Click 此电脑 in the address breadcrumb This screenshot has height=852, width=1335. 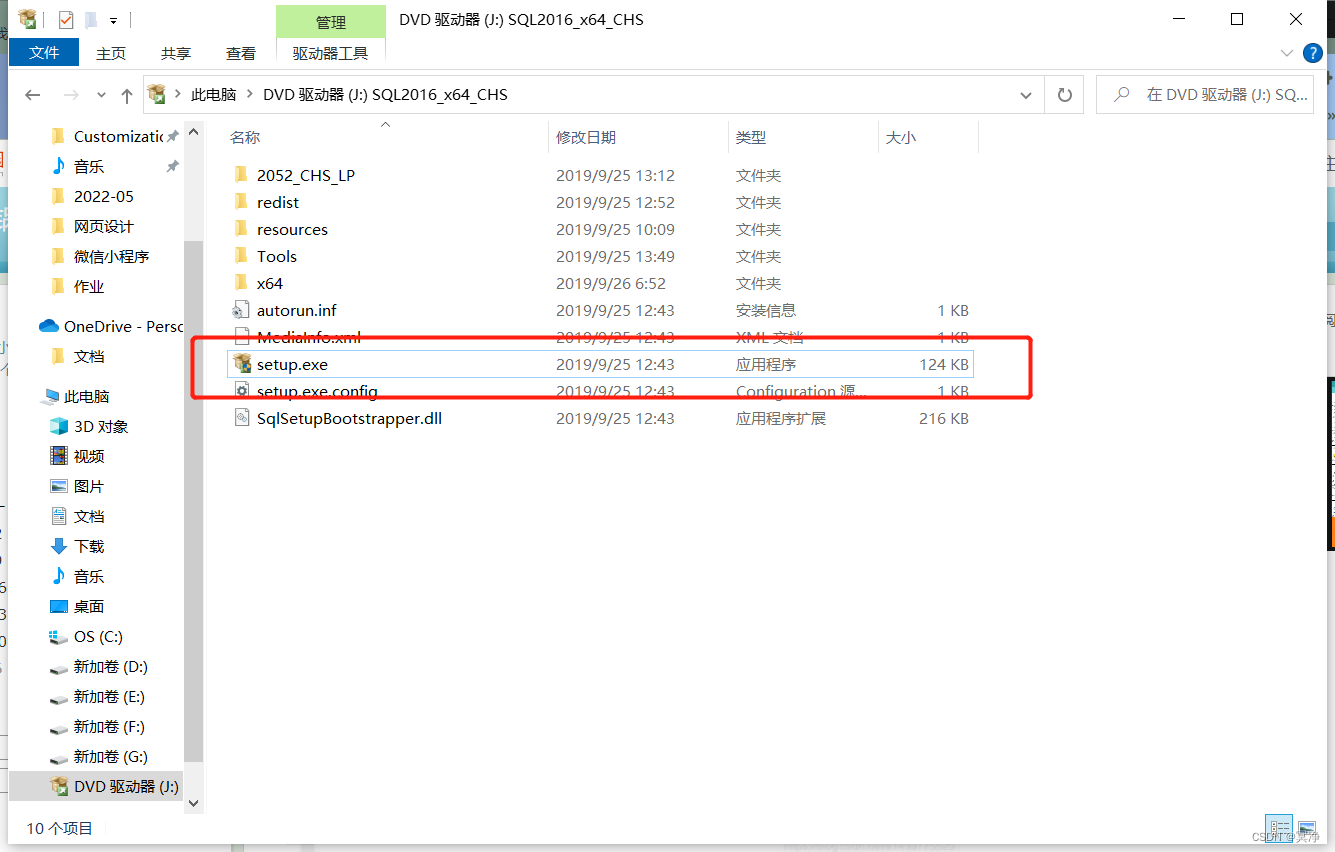pos(213,95)
